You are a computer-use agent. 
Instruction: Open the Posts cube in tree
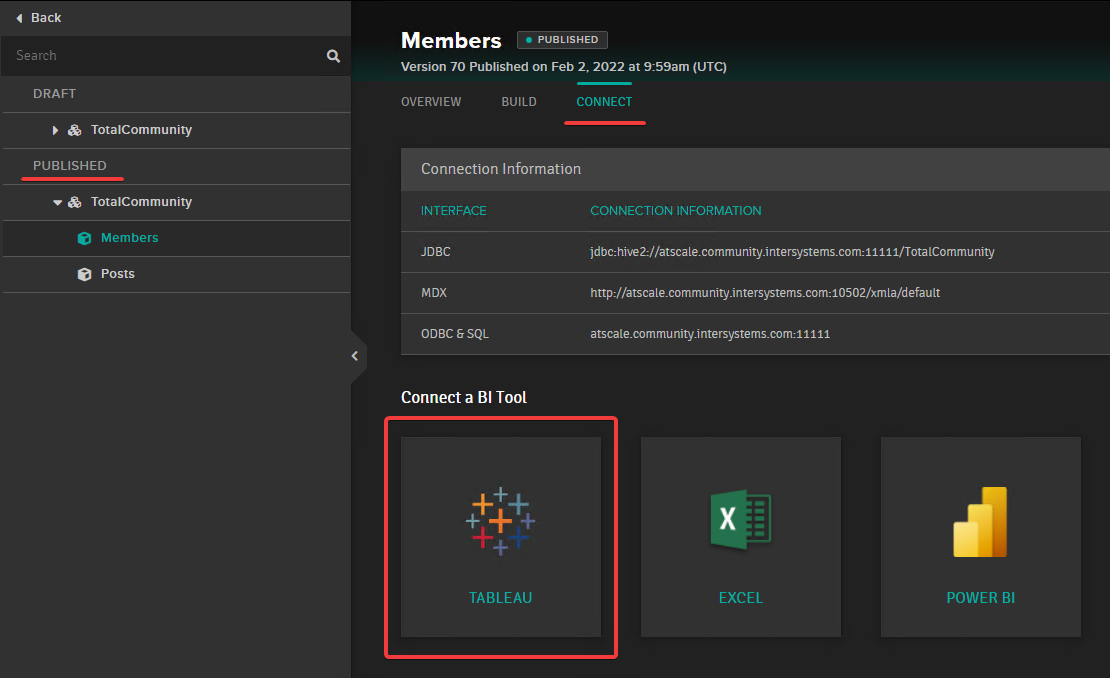(x=118, y=274)
